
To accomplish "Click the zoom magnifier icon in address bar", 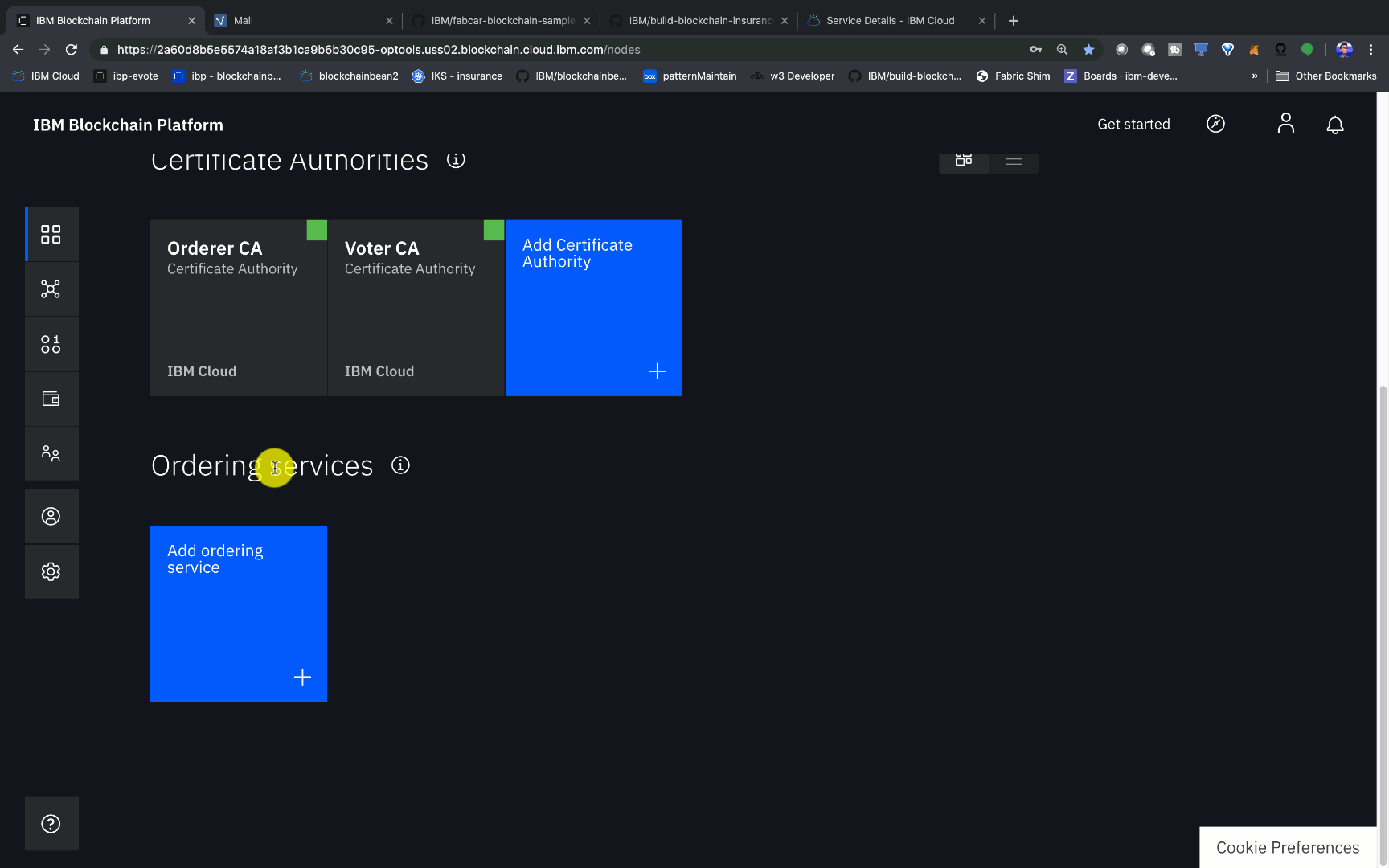I will pyautogui.click(x=1062, y=50).
